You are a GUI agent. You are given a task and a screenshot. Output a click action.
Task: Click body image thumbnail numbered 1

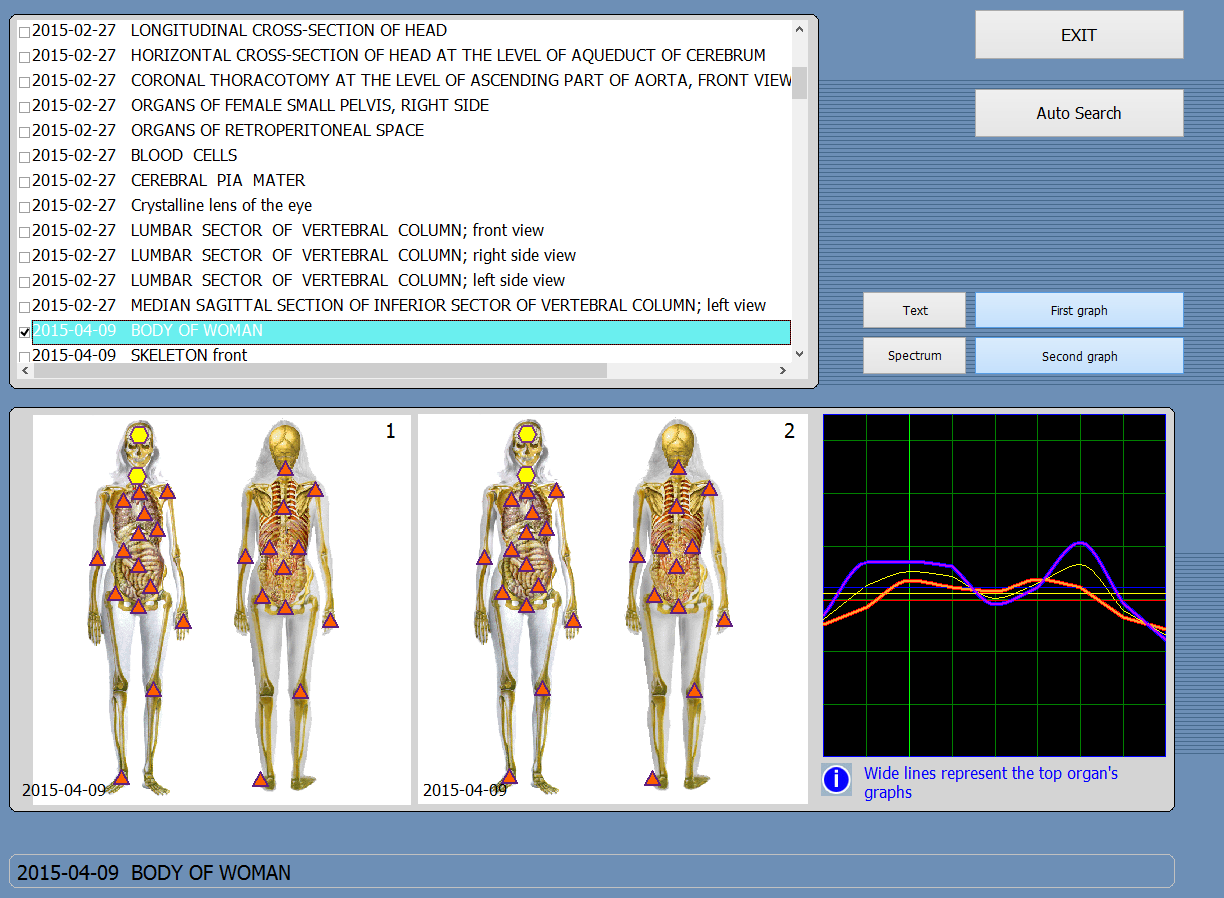tap(222, 609)
